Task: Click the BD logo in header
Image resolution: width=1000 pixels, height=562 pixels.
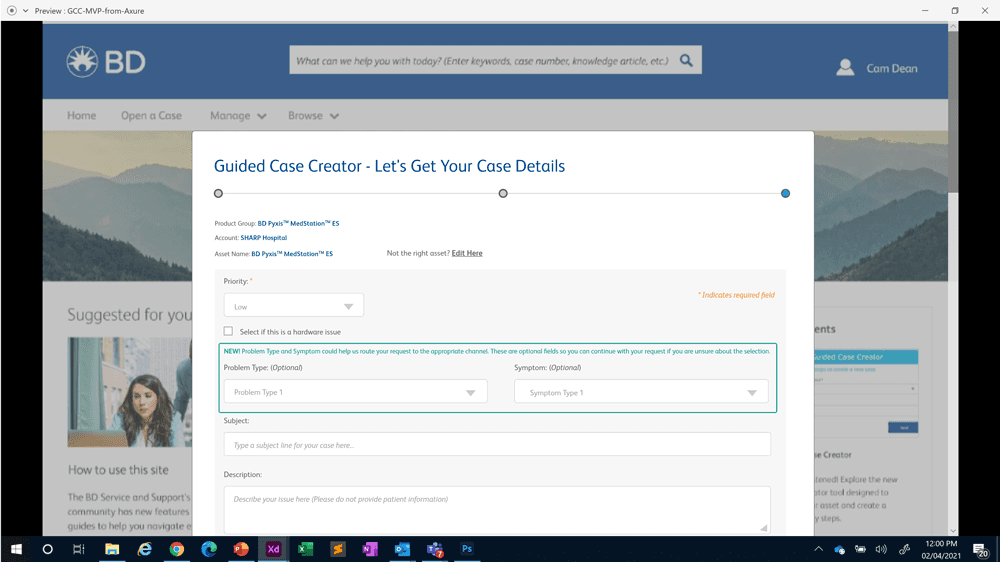Action: (106, 62)
